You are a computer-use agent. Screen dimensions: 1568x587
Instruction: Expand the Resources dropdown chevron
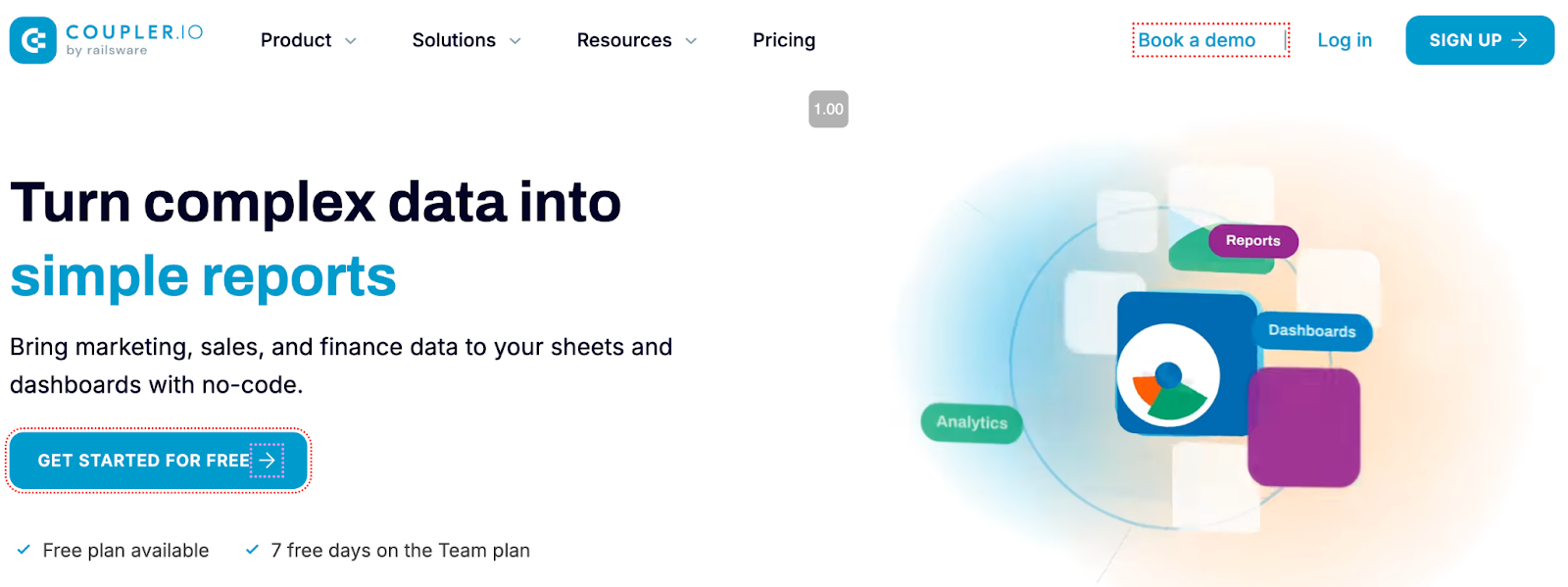click(x=691, y=41)
